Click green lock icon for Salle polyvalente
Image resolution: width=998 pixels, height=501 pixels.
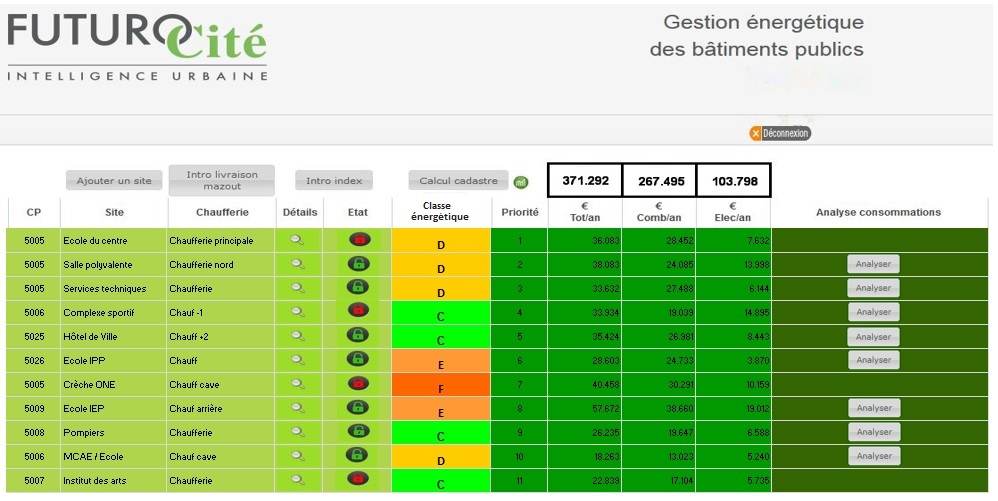pyautogui.click(x=358, y=263)
